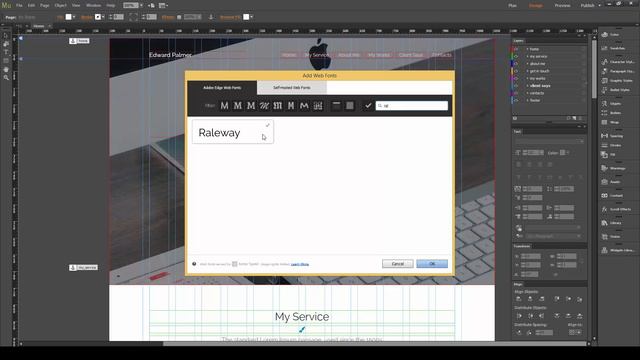Switch to Plan mode
The image size is (640, 360).
512,5
